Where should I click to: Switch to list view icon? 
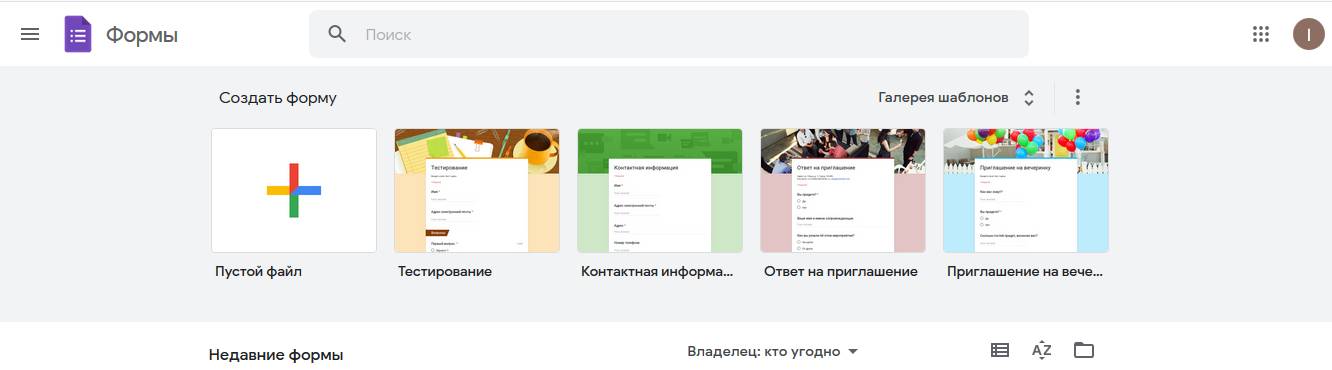click(999, 350)
